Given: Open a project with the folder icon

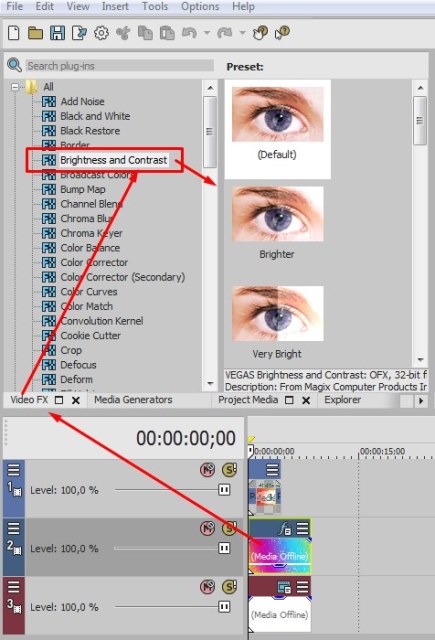Looking at the screenshot, I should coord(36,33).
